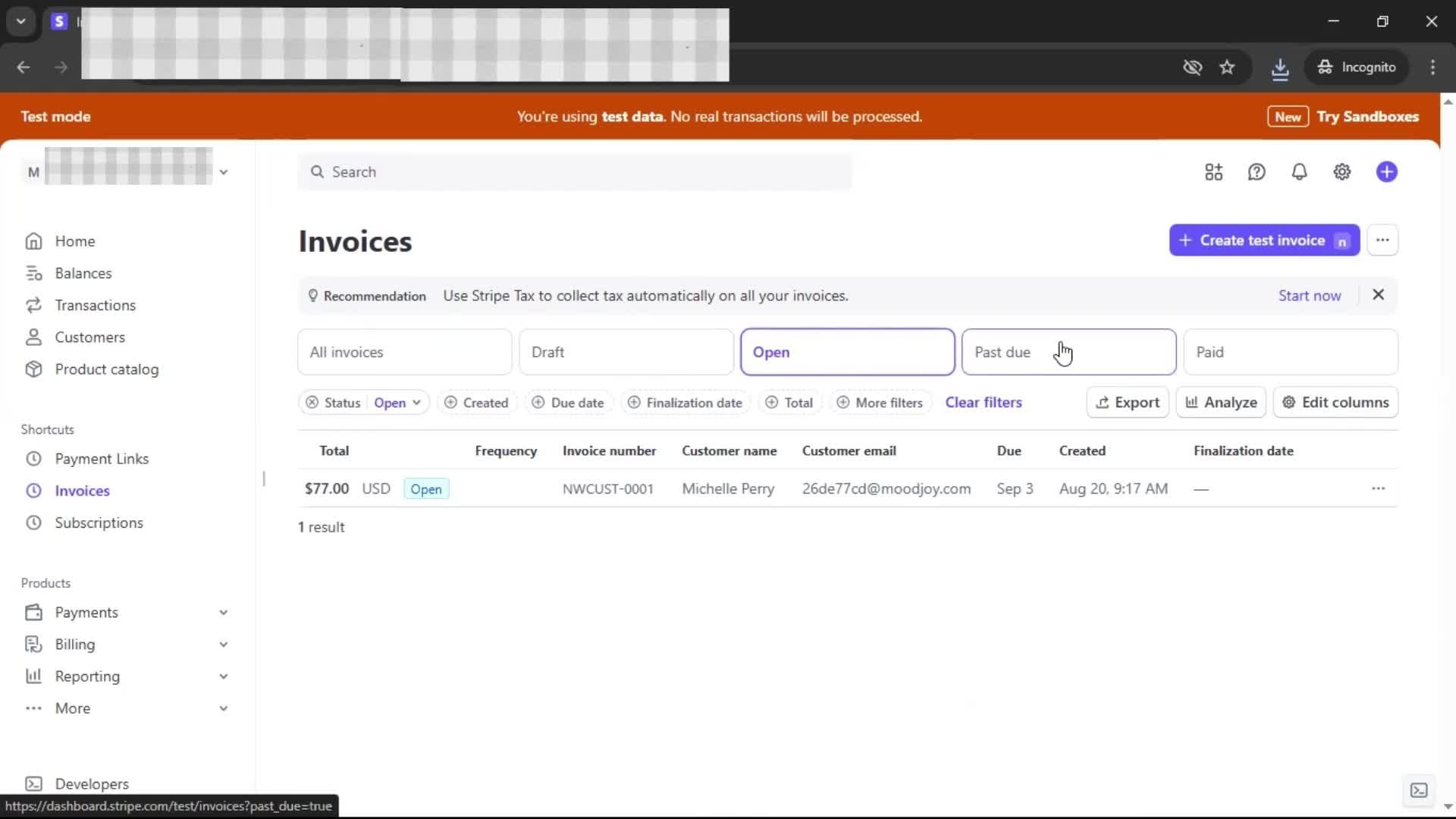Remove the Status filter via x icon

coord(312,403)
